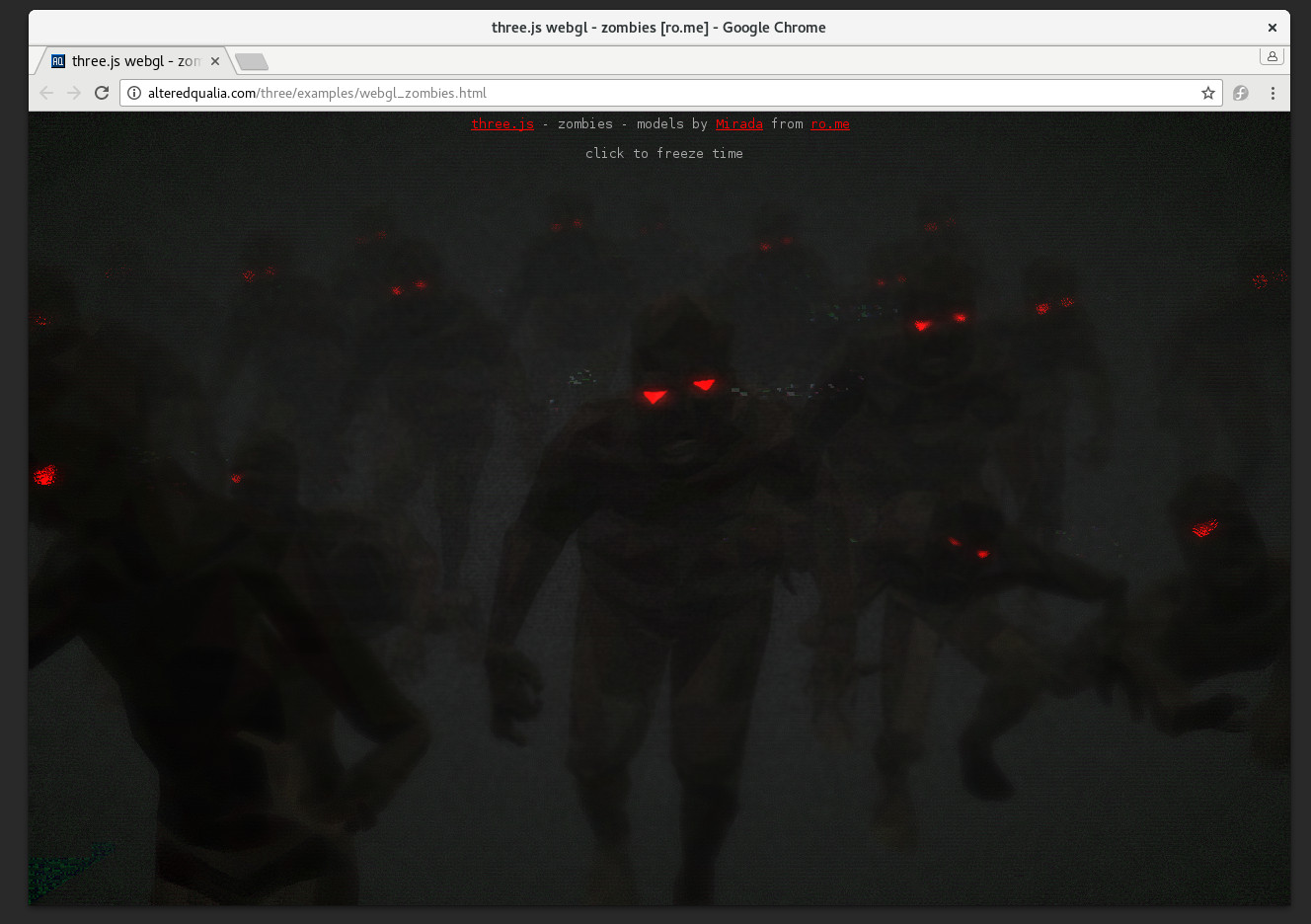
Task: Reload the zombies demo page
Action: click(x=102, y=93)
